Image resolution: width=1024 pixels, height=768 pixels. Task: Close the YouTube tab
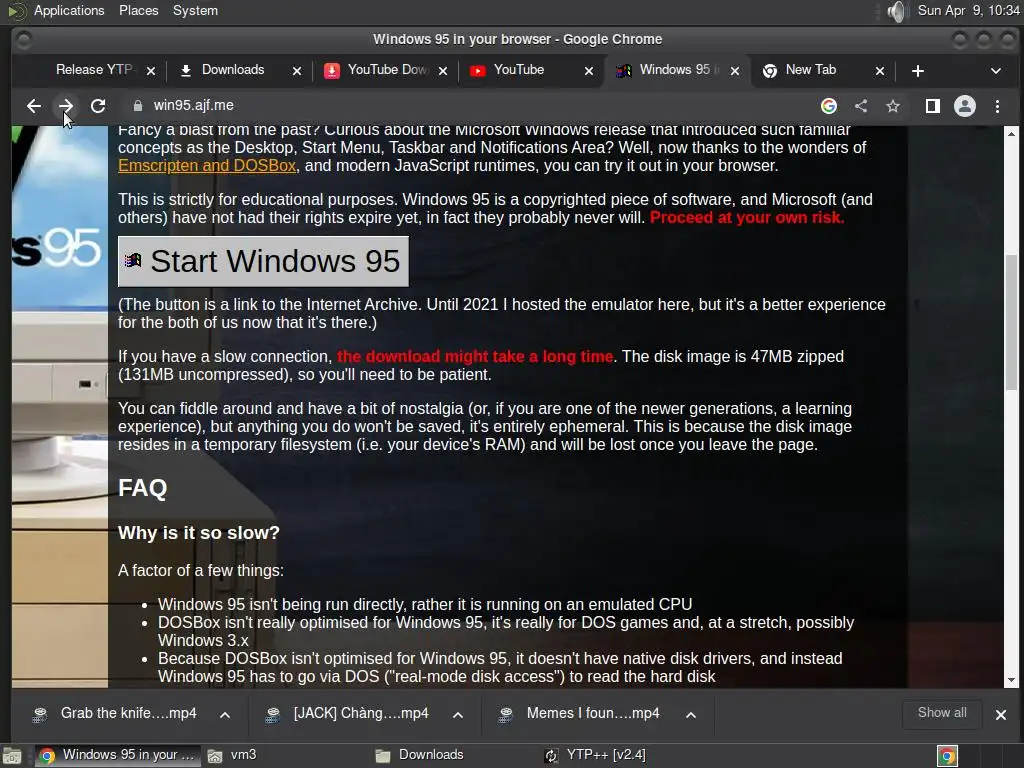[589, 71]
